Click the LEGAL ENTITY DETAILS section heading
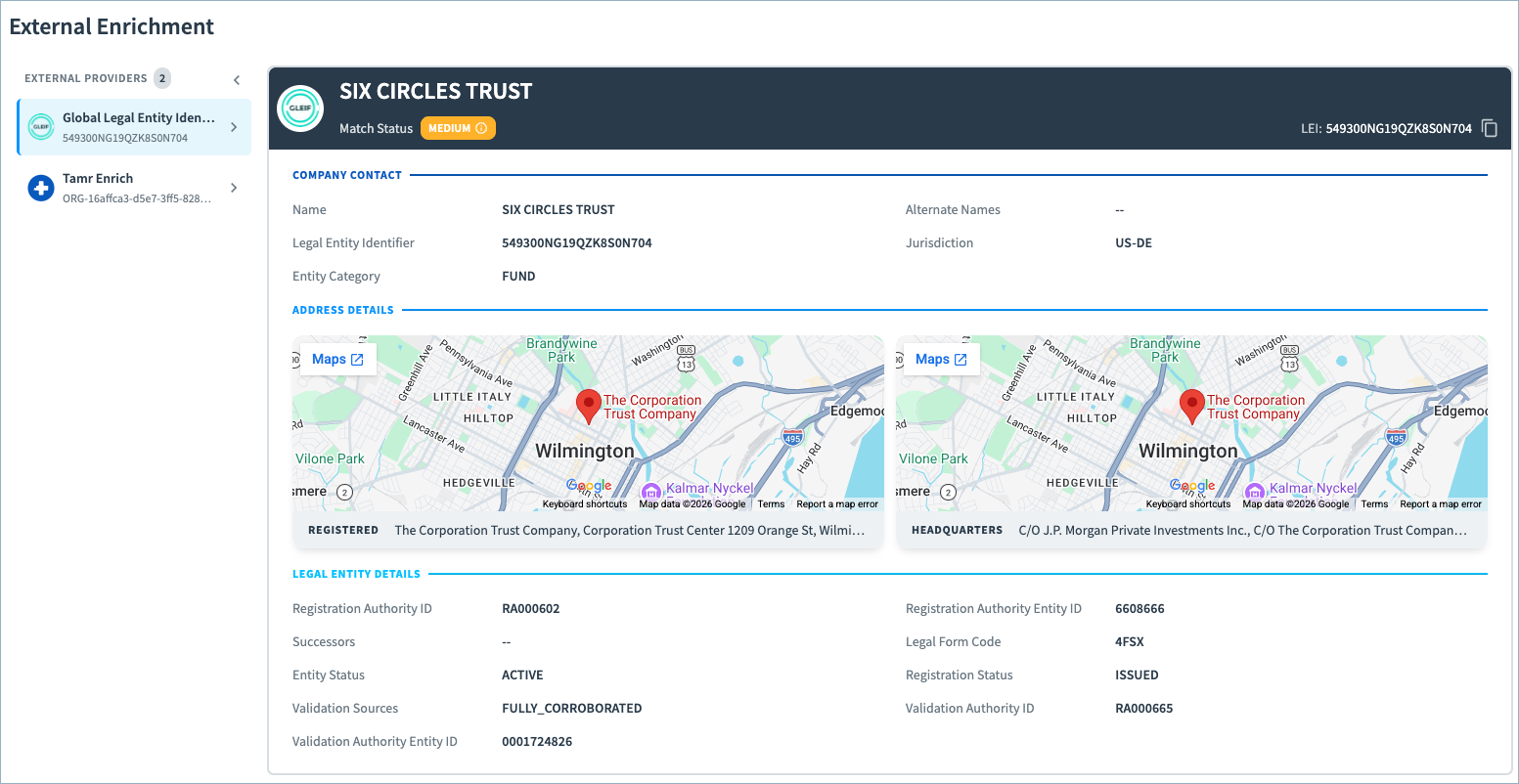Screen dimensions: 1519x784 click(356, 574)
